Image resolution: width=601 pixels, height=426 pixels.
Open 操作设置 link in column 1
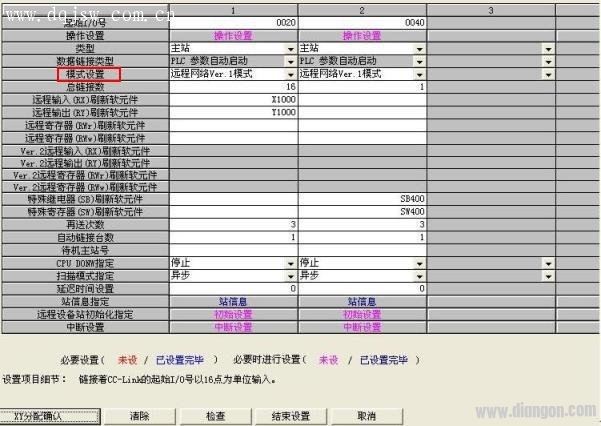pyautogui.click(x=234, y=35)
